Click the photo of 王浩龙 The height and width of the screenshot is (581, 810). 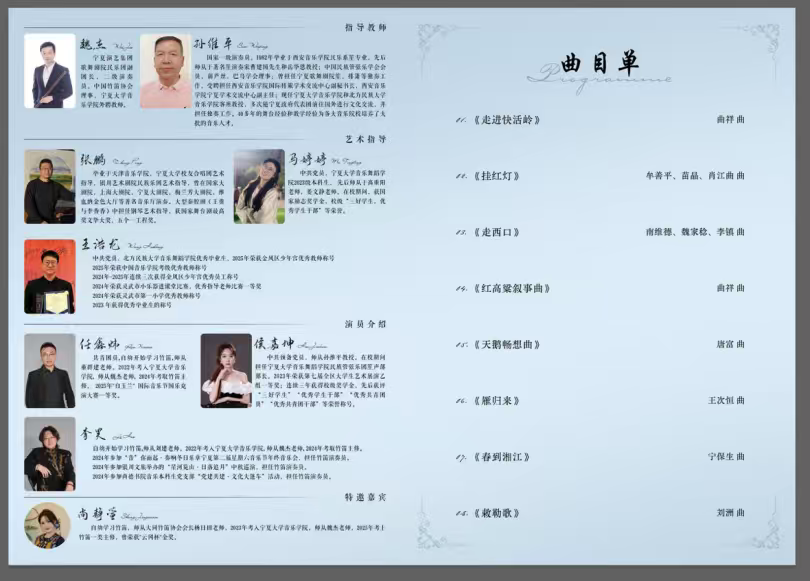tap(50, 276)
